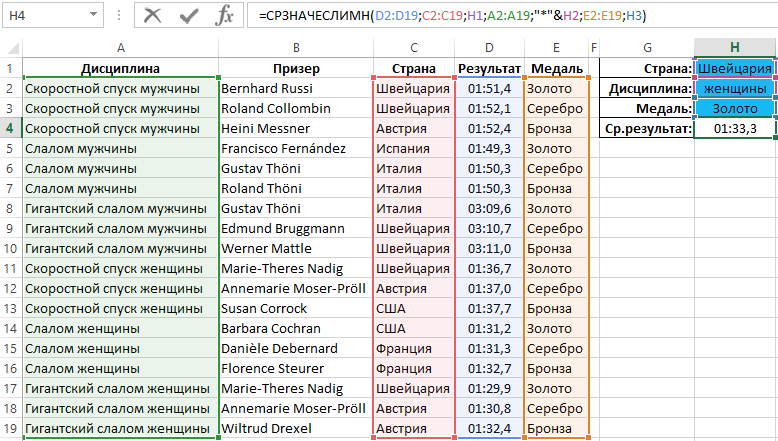Viewport: 778px width, 441px height.
Task: Click the Испания cell in the Страна column
Action: click(x=412, y=148)
